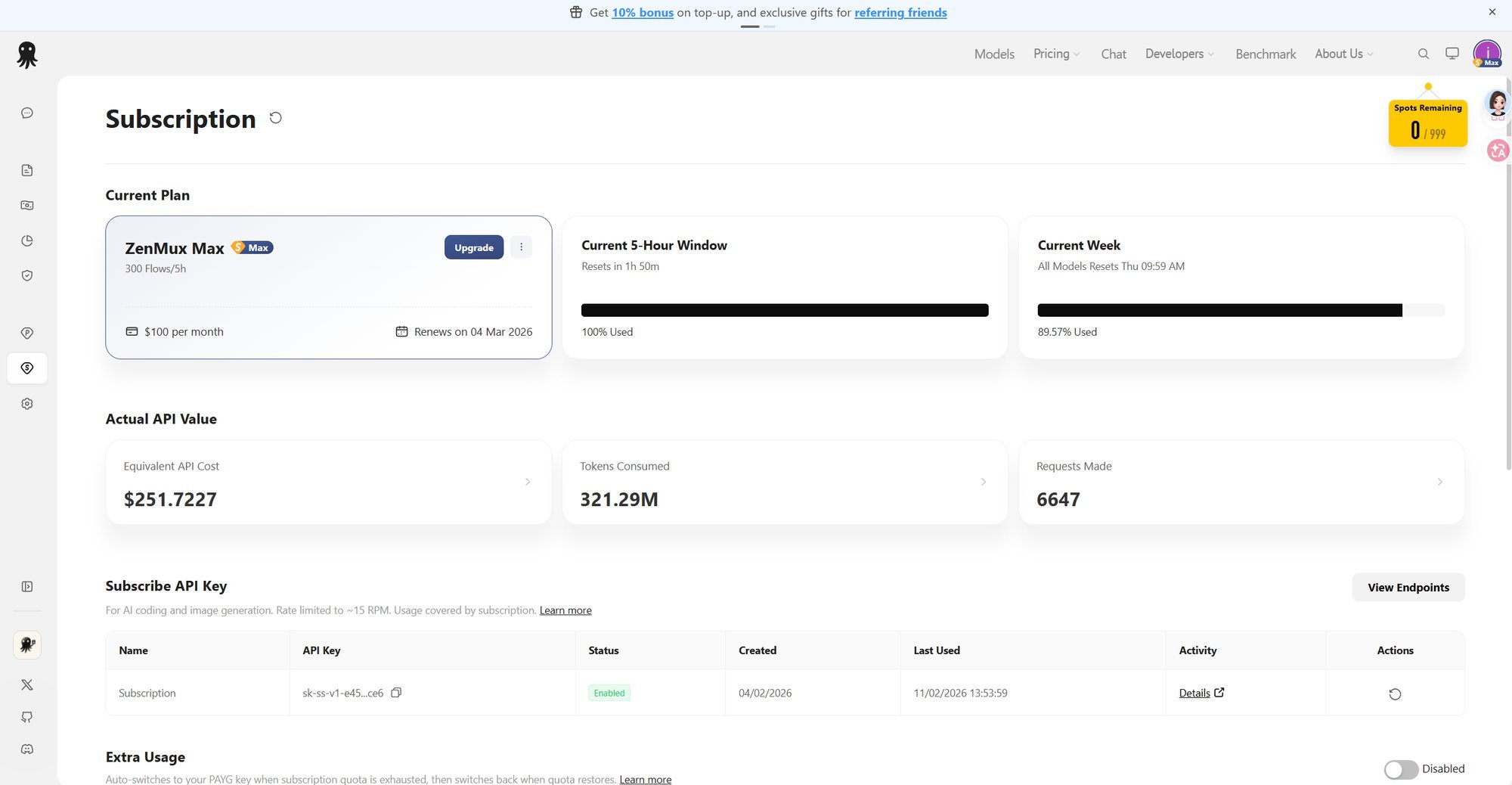This screenshot has width=1512, height=785.
Task: Expand Tokens Consumed card chevron
Action: coord(984,482)
